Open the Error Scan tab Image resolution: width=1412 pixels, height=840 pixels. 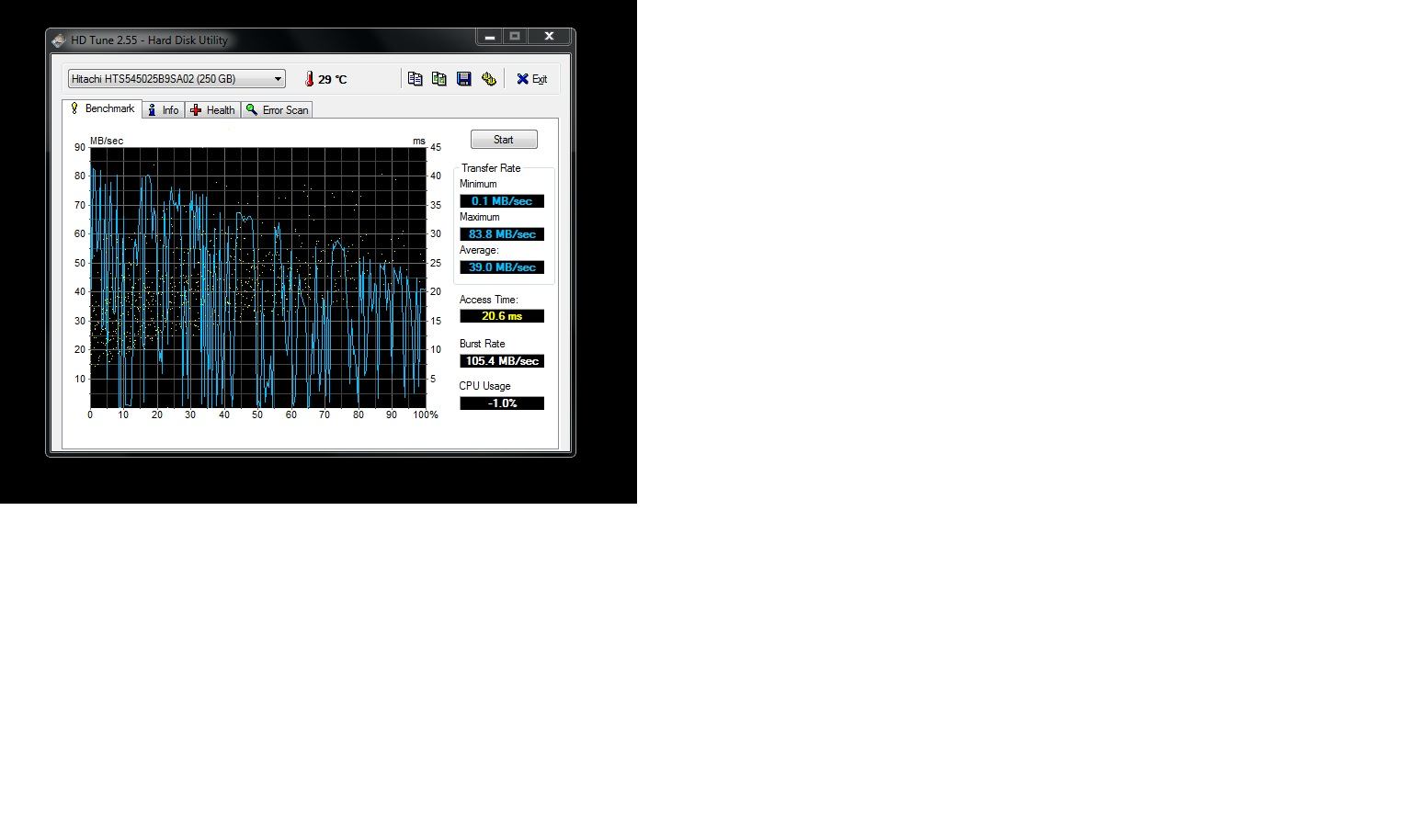[277, 110]
